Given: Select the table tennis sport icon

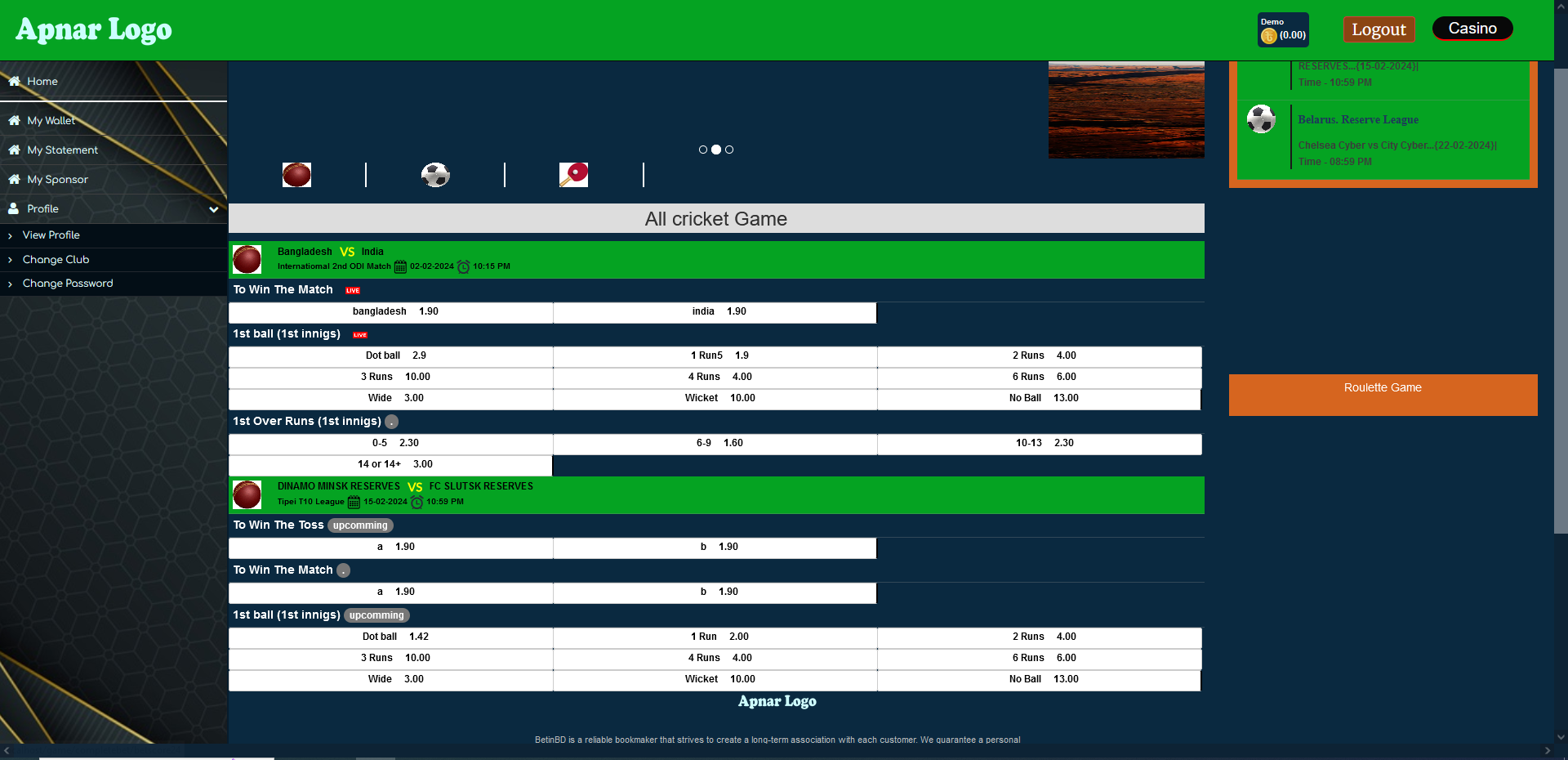Looking at the screenshot, I should click(573, 175).
